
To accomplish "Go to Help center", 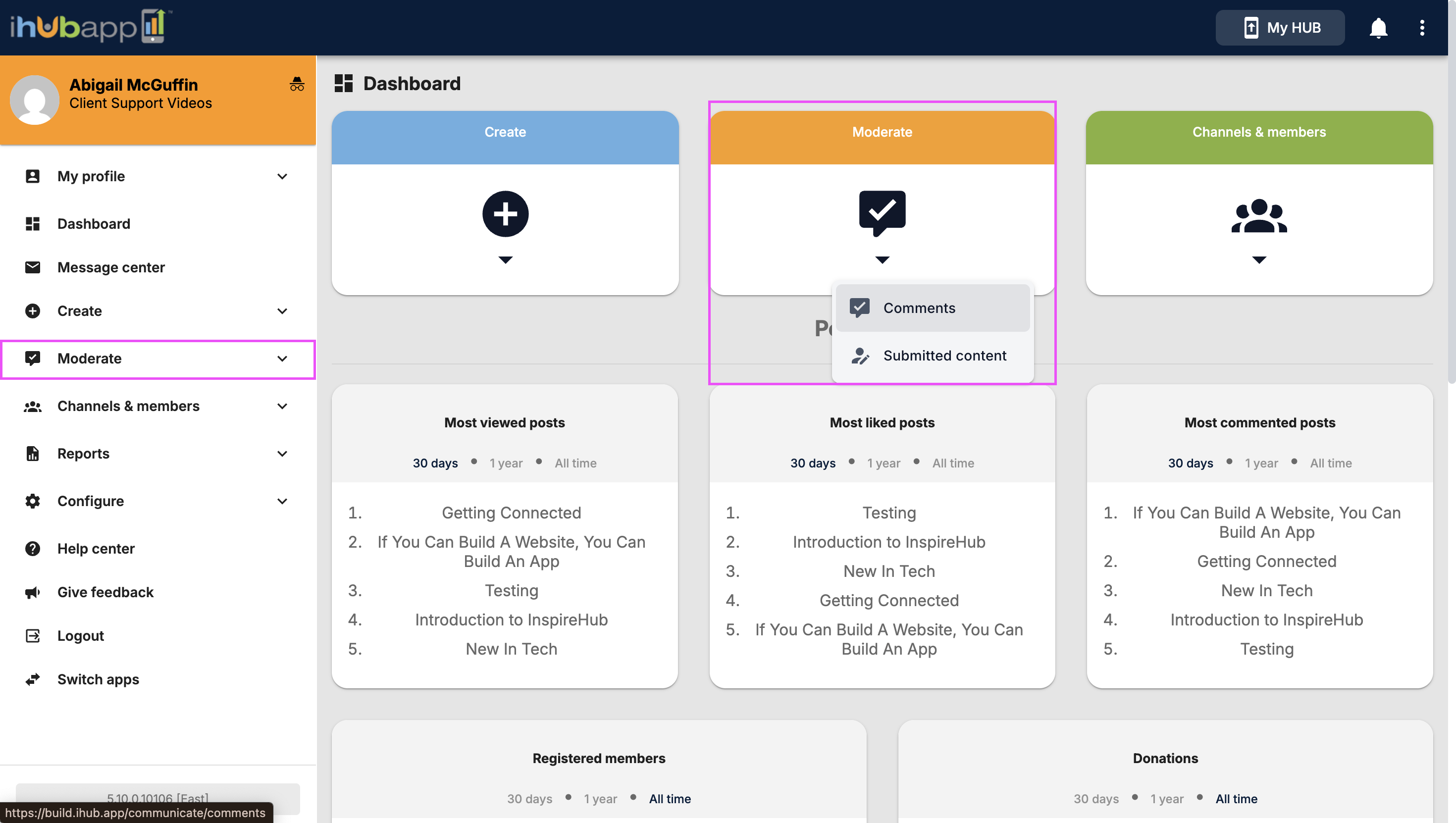I will pyautogui.click(x=157, y=548).
